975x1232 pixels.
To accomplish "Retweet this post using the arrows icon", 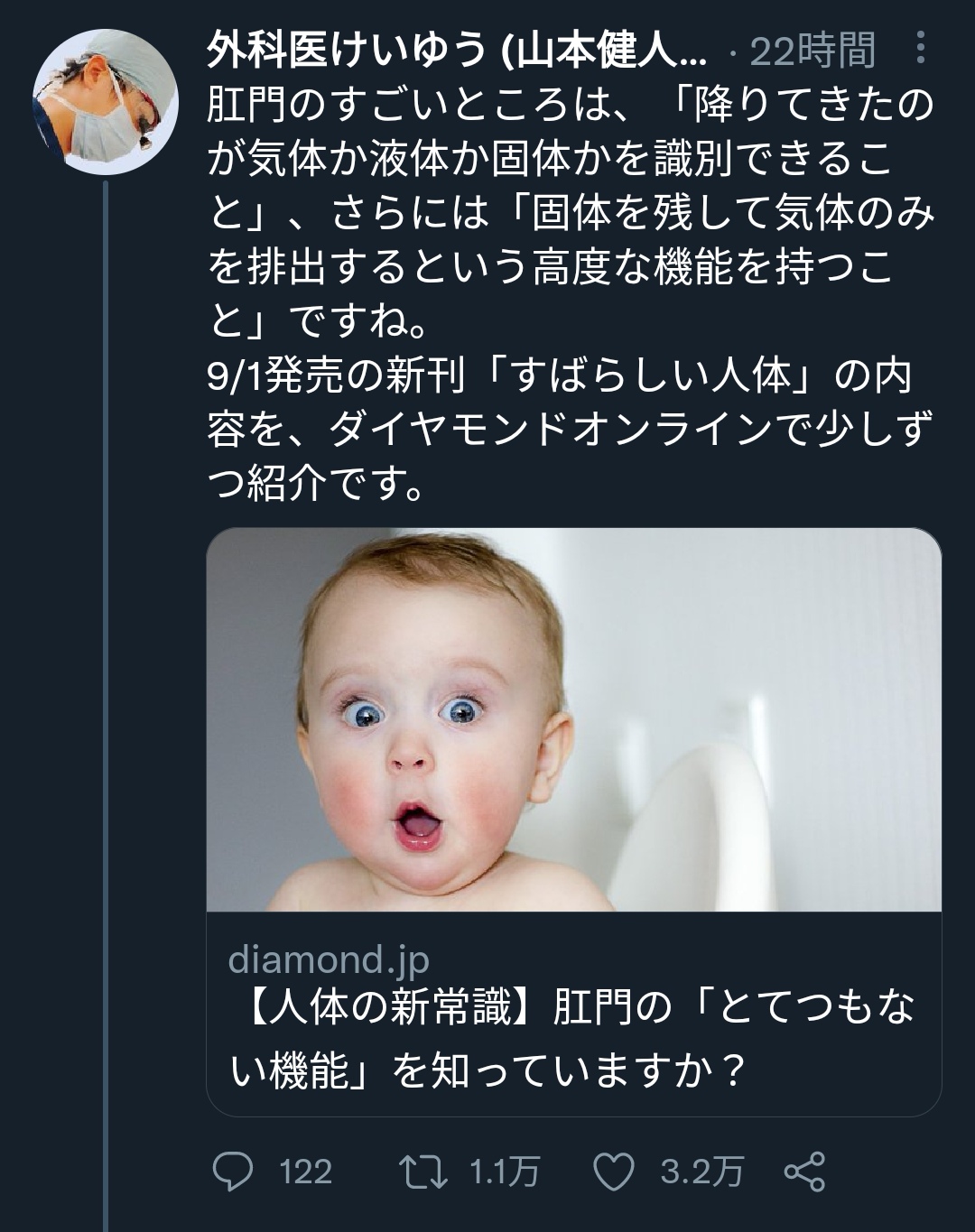I will point(424,1171).
